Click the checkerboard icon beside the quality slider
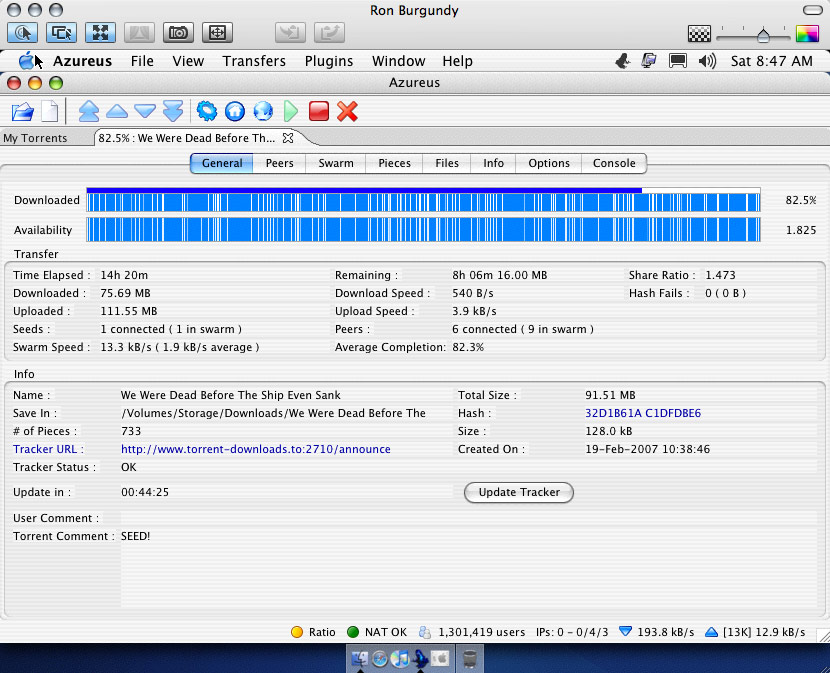The image size is (830, 673). (699, 34)
